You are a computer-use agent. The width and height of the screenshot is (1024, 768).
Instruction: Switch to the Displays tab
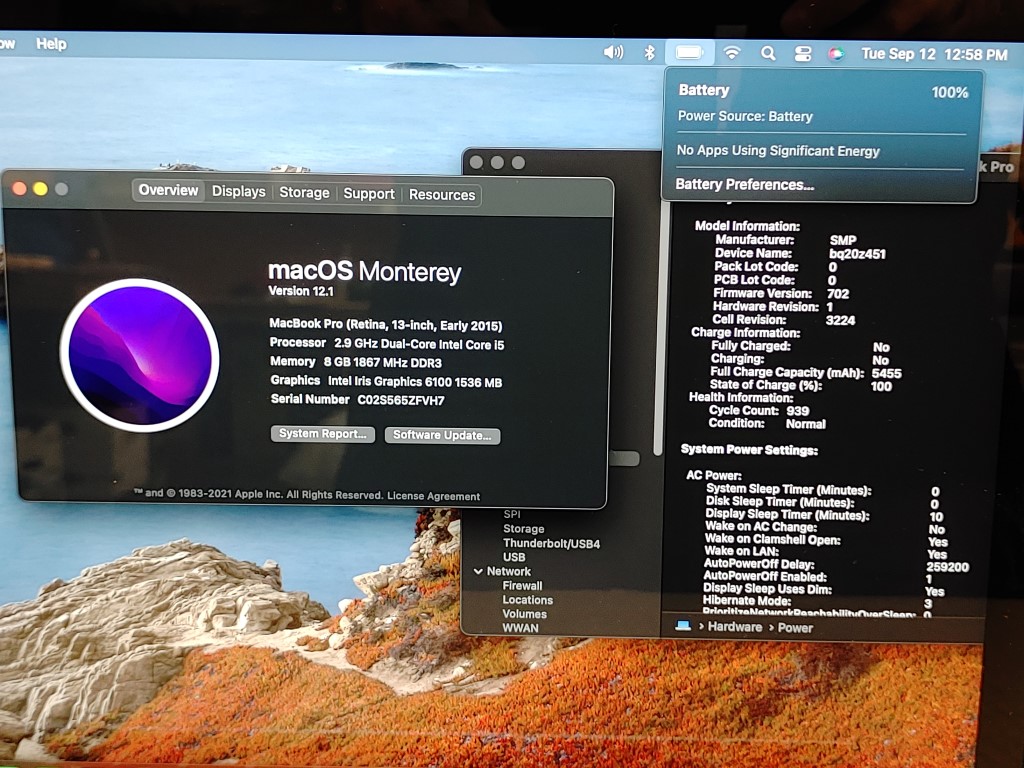238,191
